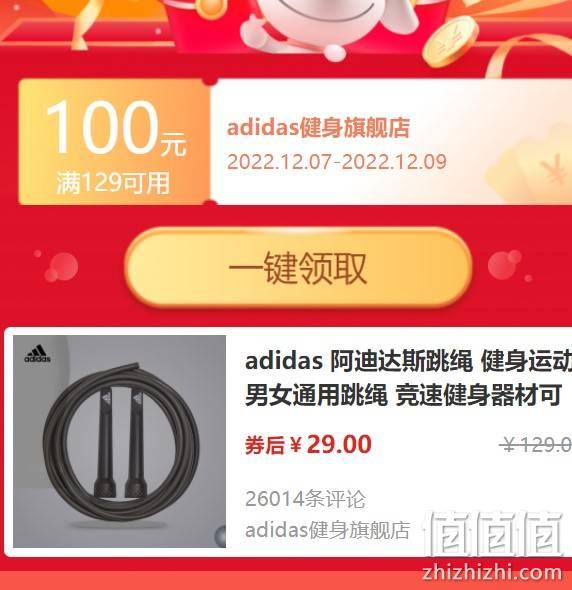This screenshot has width=572, height=590.
Task: Open adidas健身旗舰店 link on the coupon
Action: pyautogui.click(x=318, y=128)
